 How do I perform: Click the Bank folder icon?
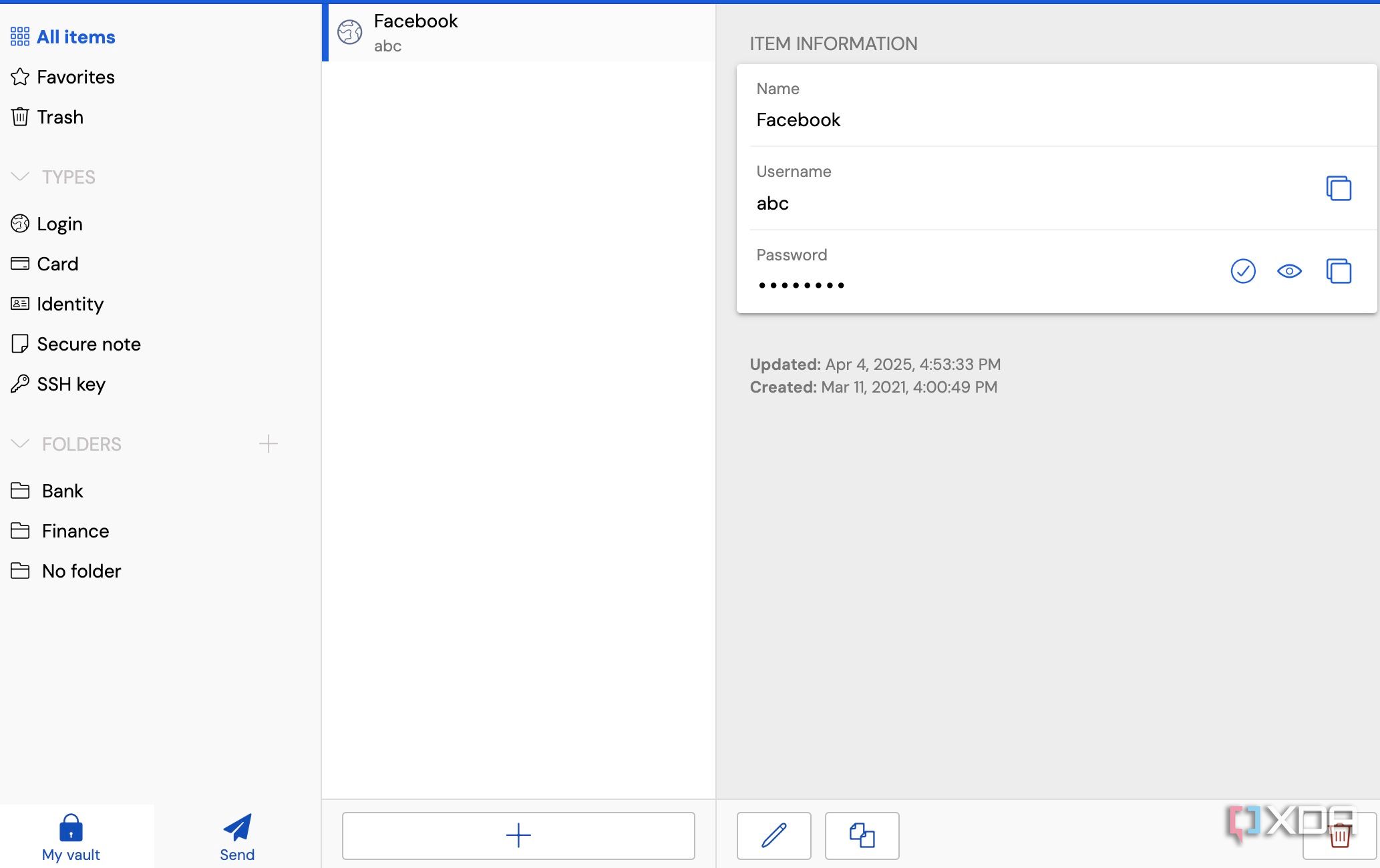tap(20, 491)
